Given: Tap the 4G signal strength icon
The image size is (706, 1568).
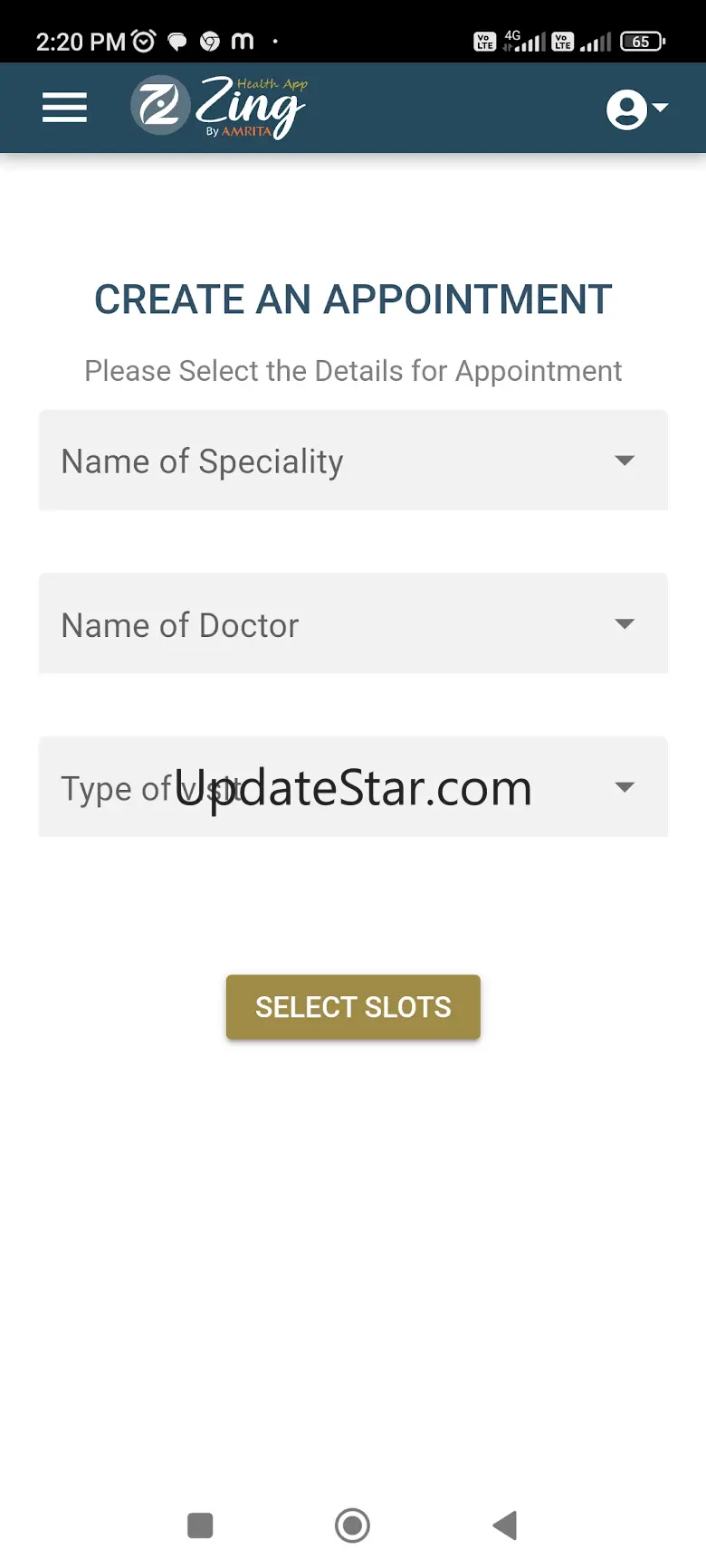Looking at the screenshot, I should tap(525, 42).
